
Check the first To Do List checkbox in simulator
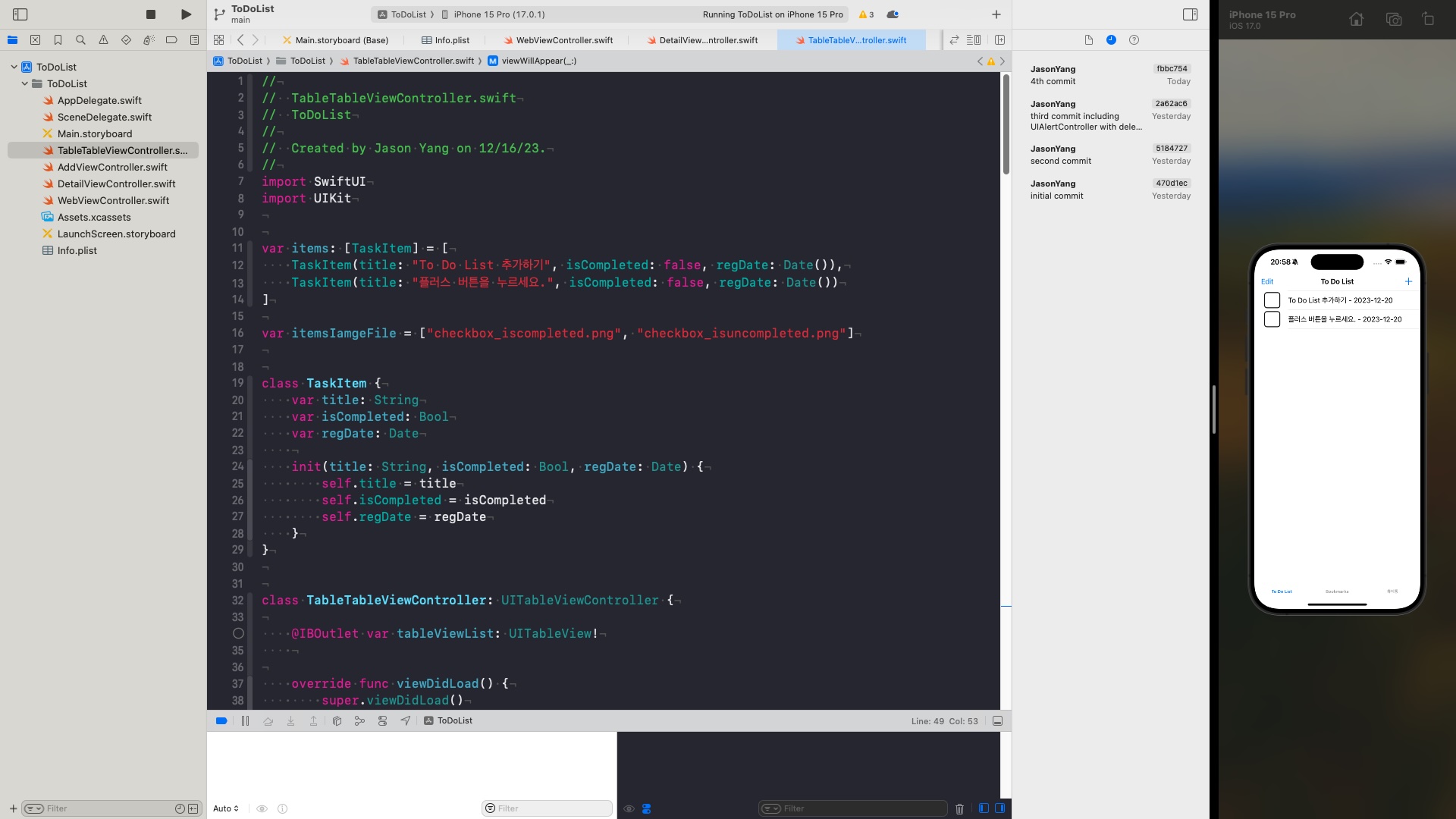coord(1272,300)
